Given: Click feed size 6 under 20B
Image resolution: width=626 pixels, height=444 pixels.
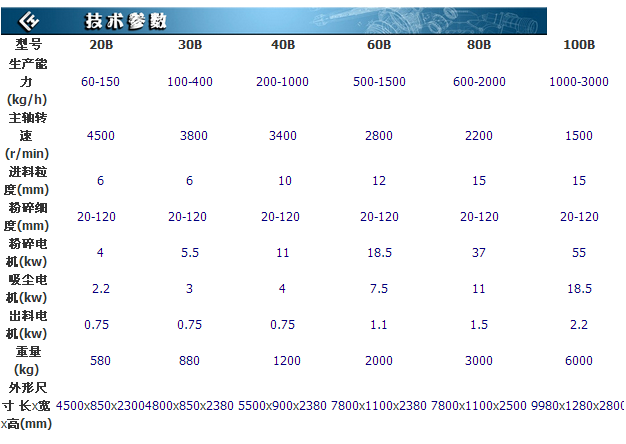Looking at the screenshot, I should (100, 181).
